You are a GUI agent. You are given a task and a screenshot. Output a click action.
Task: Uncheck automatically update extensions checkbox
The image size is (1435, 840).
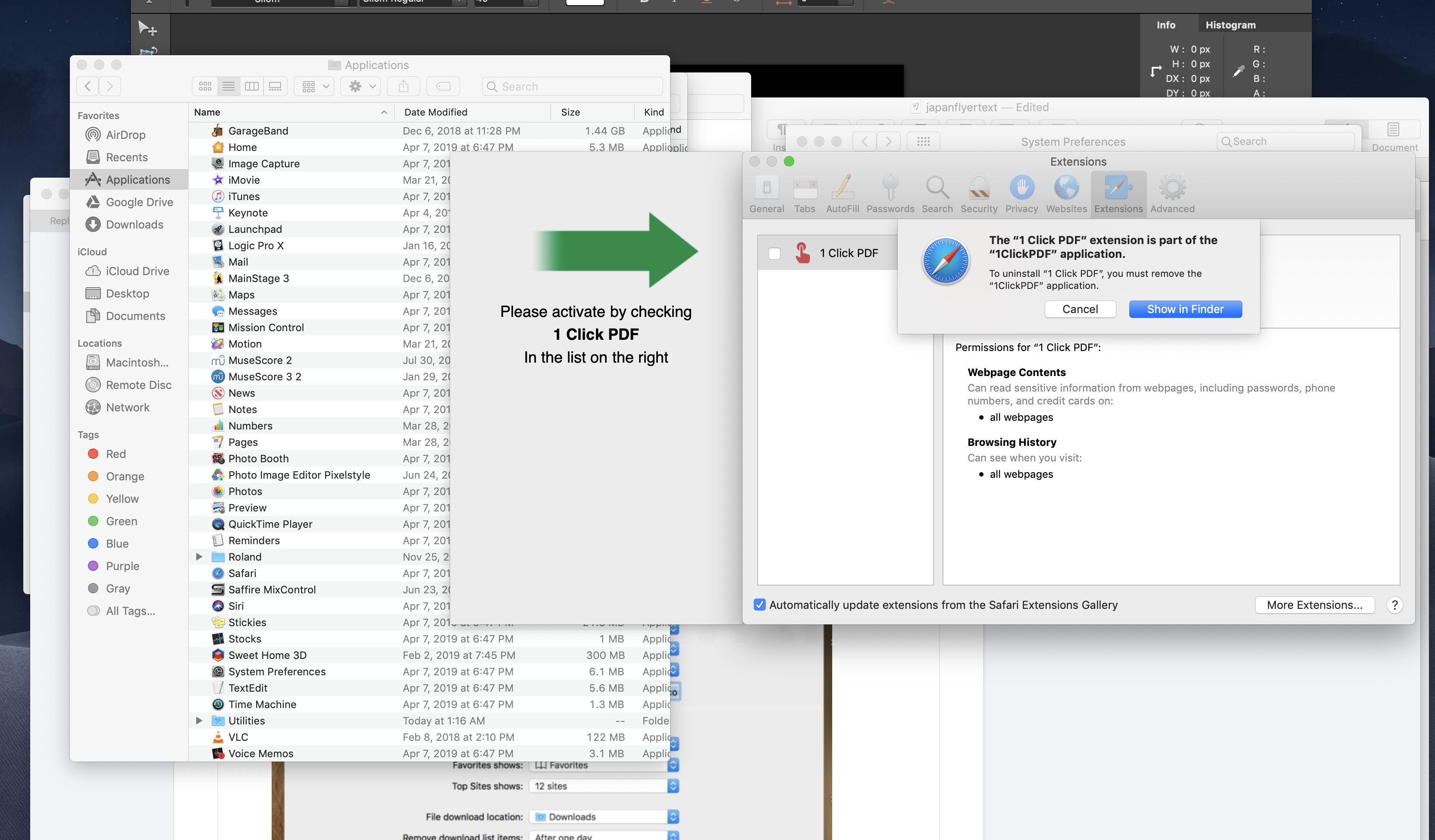[x=760, y=605]
